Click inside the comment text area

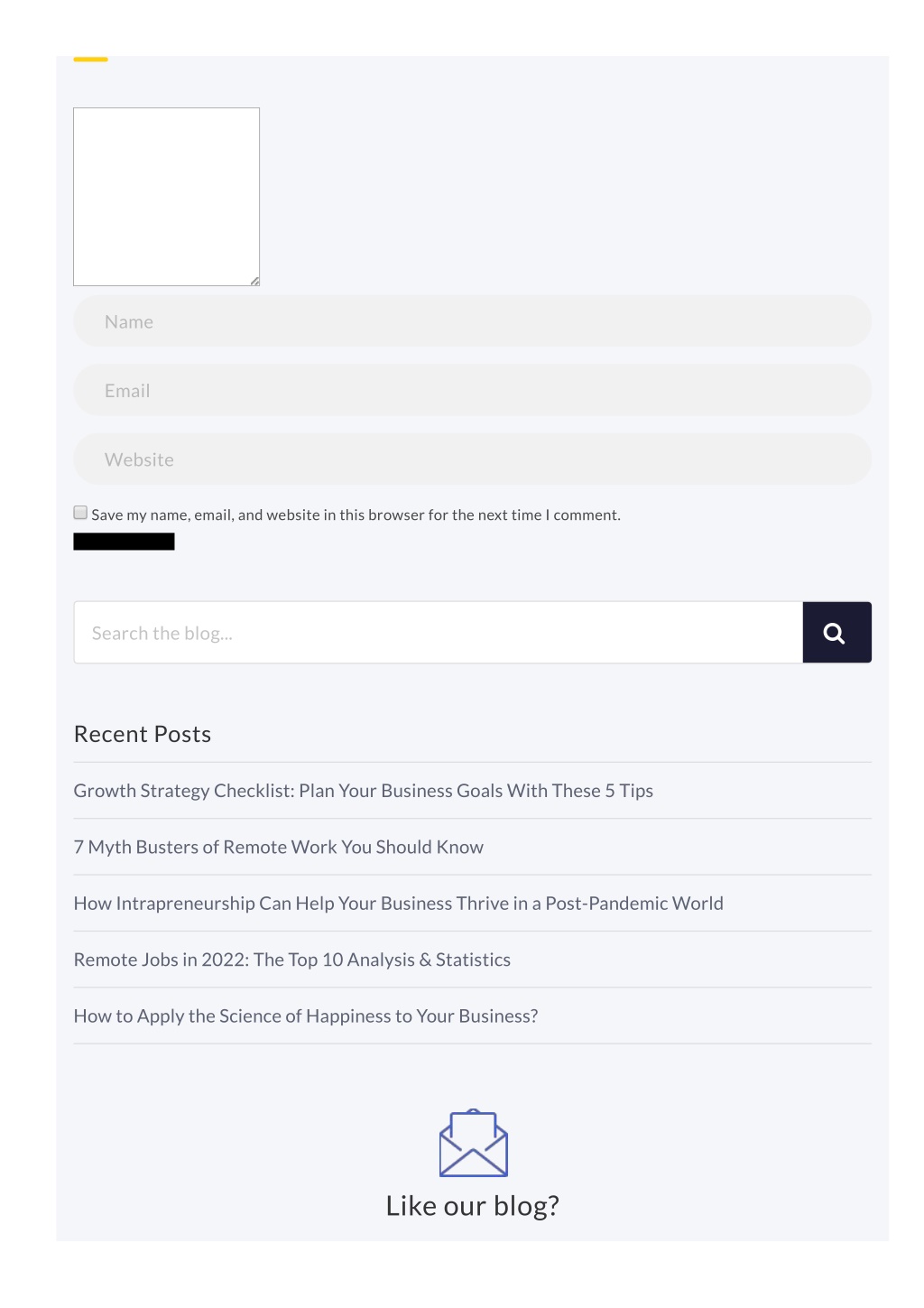[166, 197]
